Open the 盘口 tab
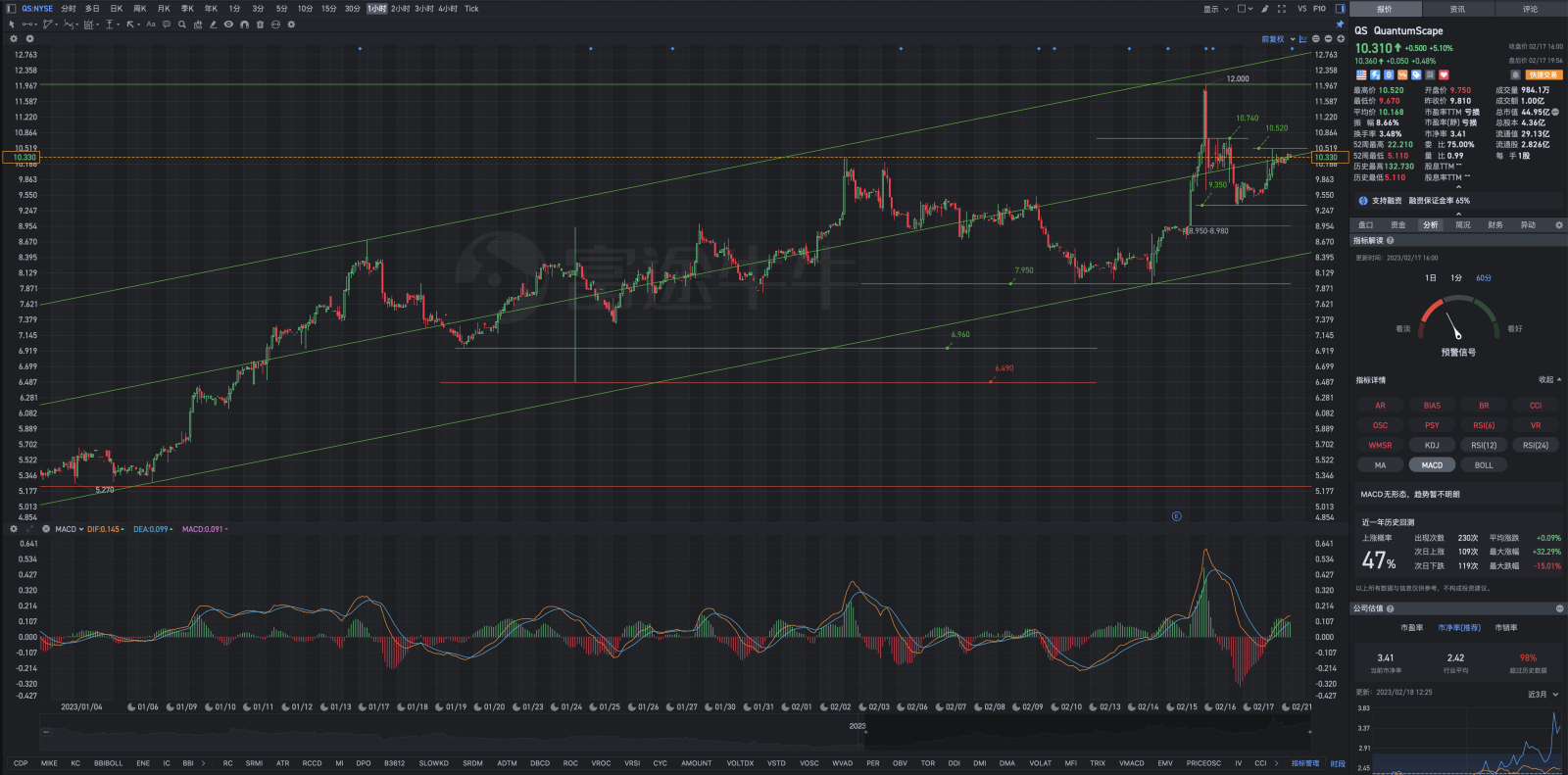The width and height of the screenshot is (1568, 775). pyautogui.click(x=1365, y=225)
